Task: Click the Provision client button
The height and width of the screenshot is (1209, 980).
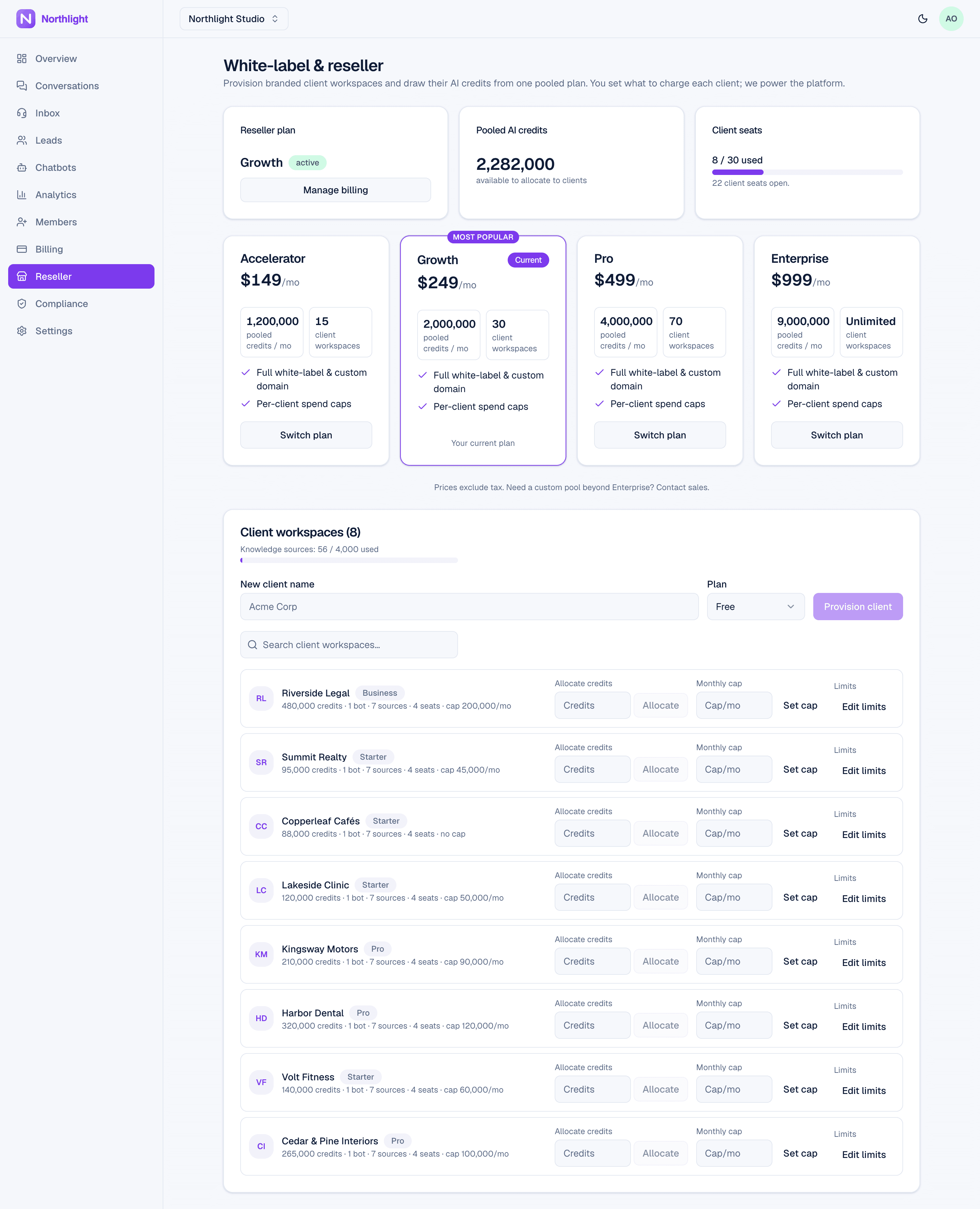Action: tap(857, 607)
